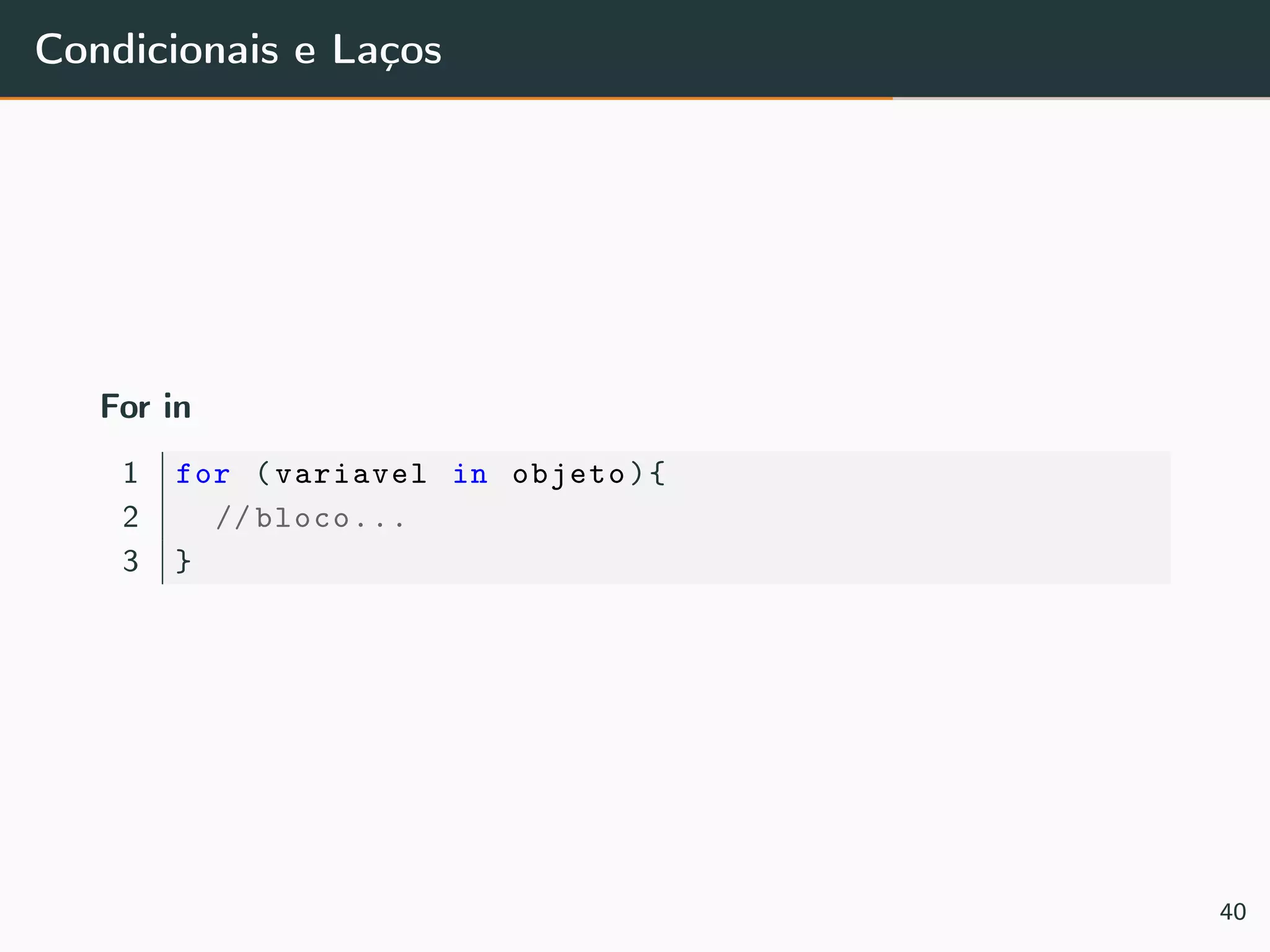
Task: Click line number 2 in the code listing
Action: coord(130,517)
